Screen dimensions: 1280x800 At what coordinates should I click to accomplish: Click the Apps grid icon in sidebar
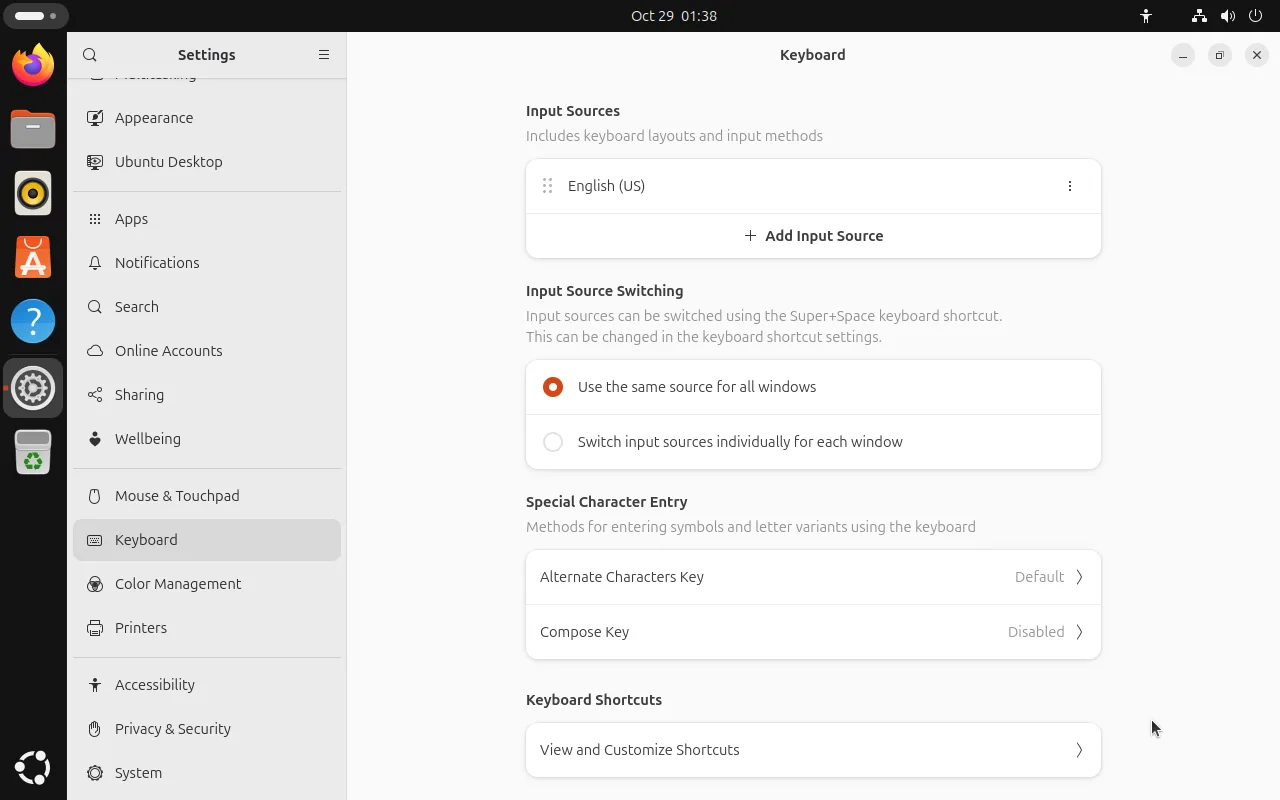point(95,219)
